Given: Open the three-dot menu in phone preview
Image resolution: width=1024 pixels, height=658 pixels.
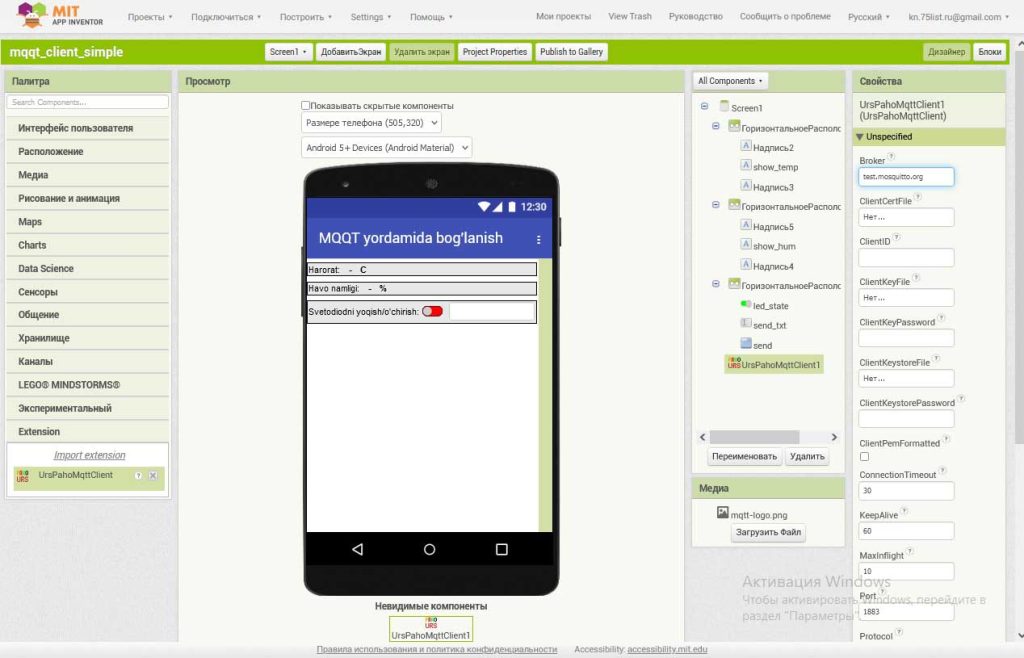Looking at the screenshot, I should coord(539,239).
